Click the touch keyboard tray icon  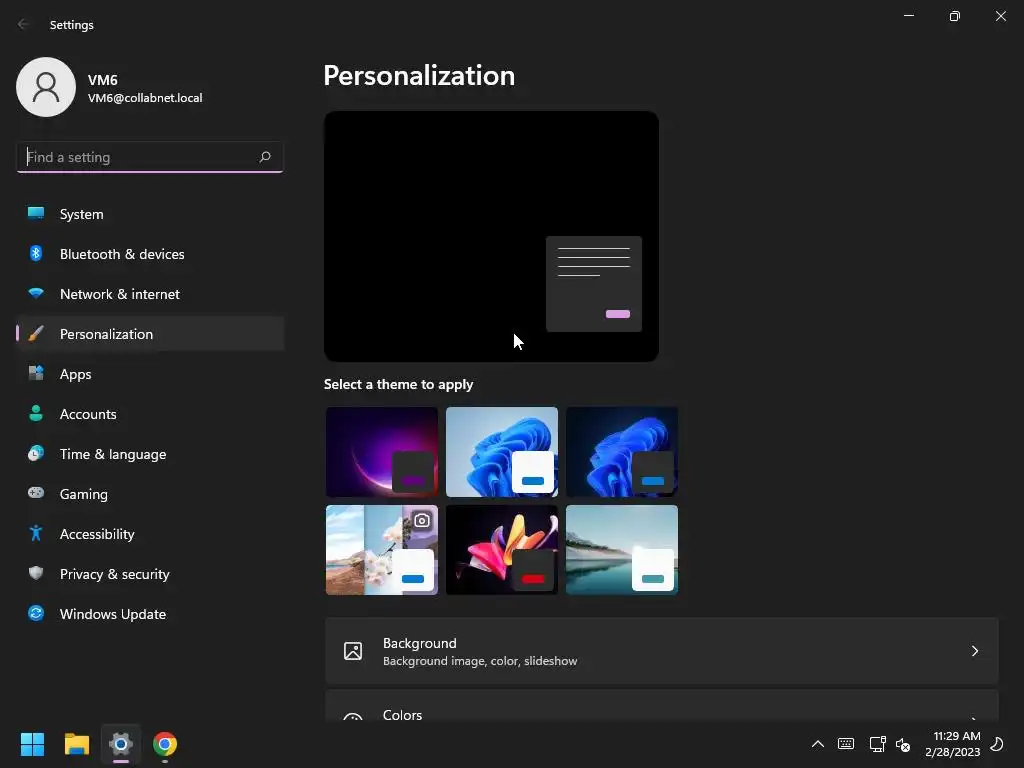tap(846, 744)
